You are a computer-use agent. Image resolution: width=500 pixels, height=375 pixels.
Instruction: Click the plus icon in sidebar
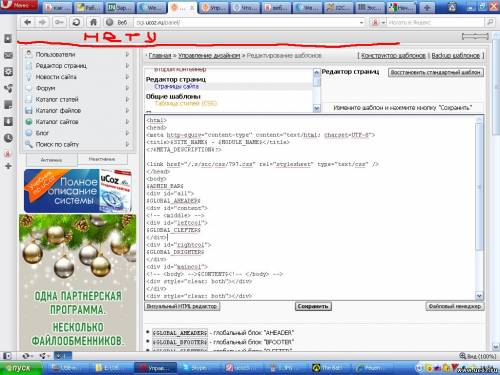tap(8, 166)
